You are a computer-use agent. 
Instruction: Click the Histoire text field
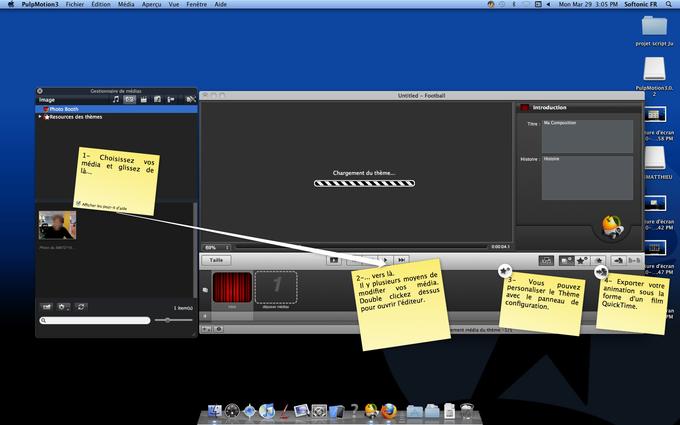point(587,178)
